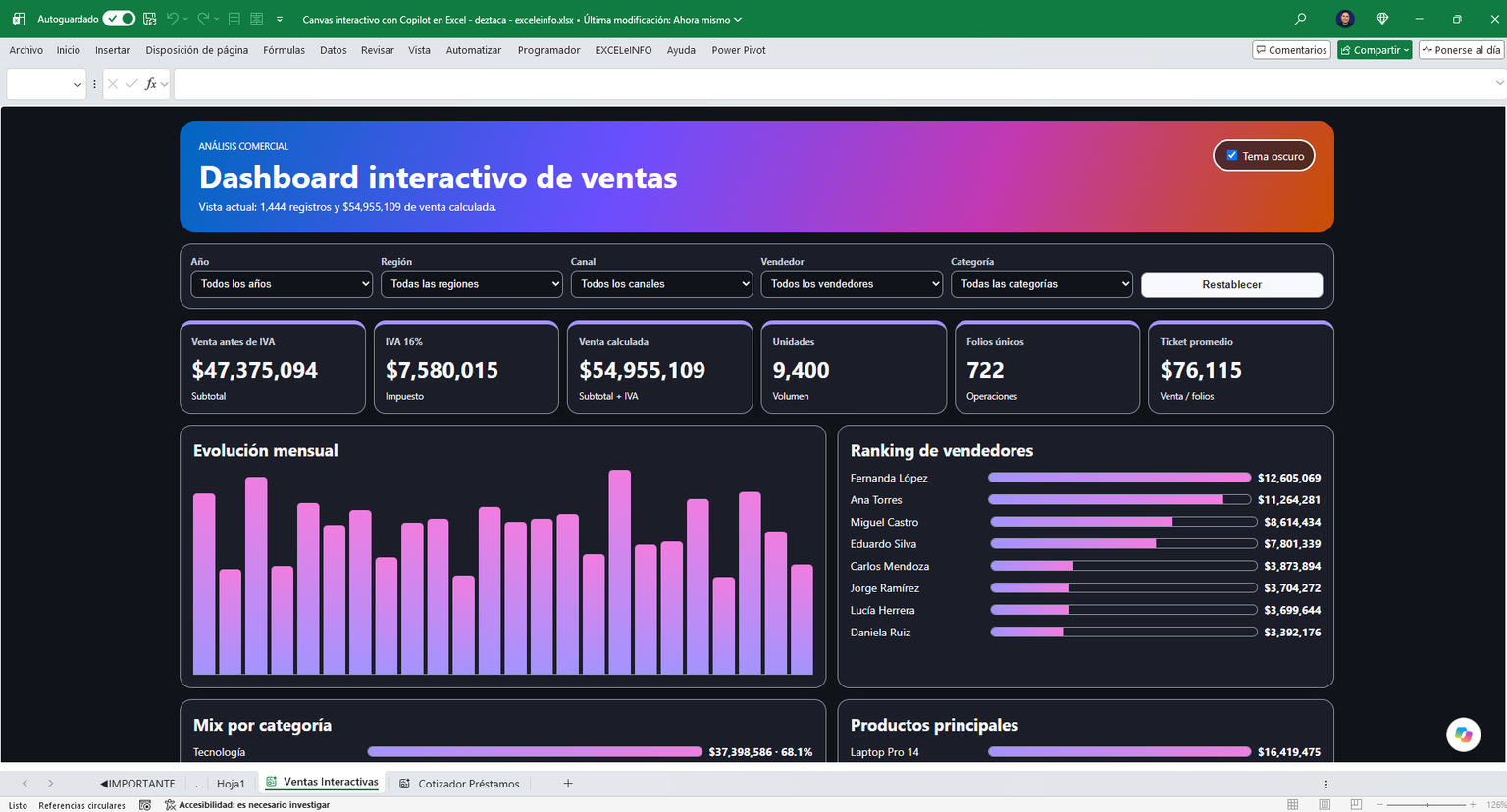Expand the Name Box dropdown arrow
The height and width of the screenshot is (812, 1507).
(x=78, y=85)
